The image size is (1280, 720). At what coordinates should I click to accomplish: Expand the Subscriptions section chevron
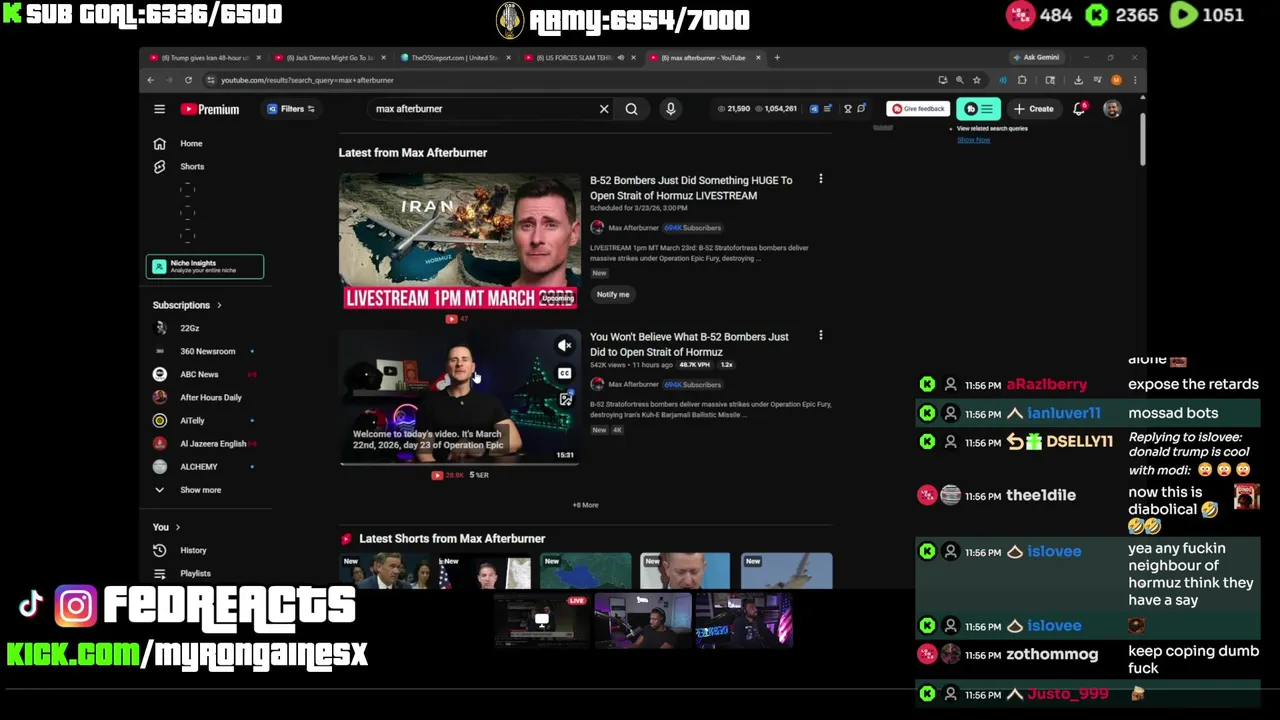pos(219,305)
